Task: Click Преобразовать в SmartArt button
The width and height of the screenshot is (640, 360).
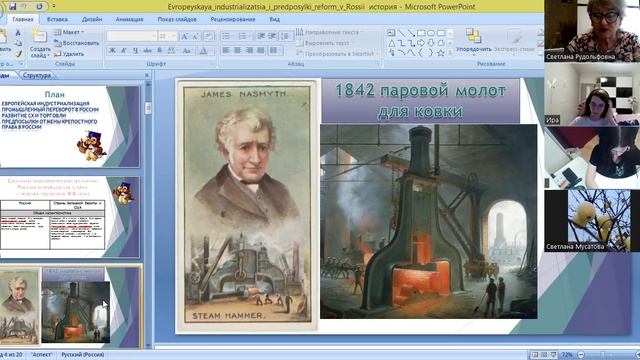Action: (x=336, y=53)
